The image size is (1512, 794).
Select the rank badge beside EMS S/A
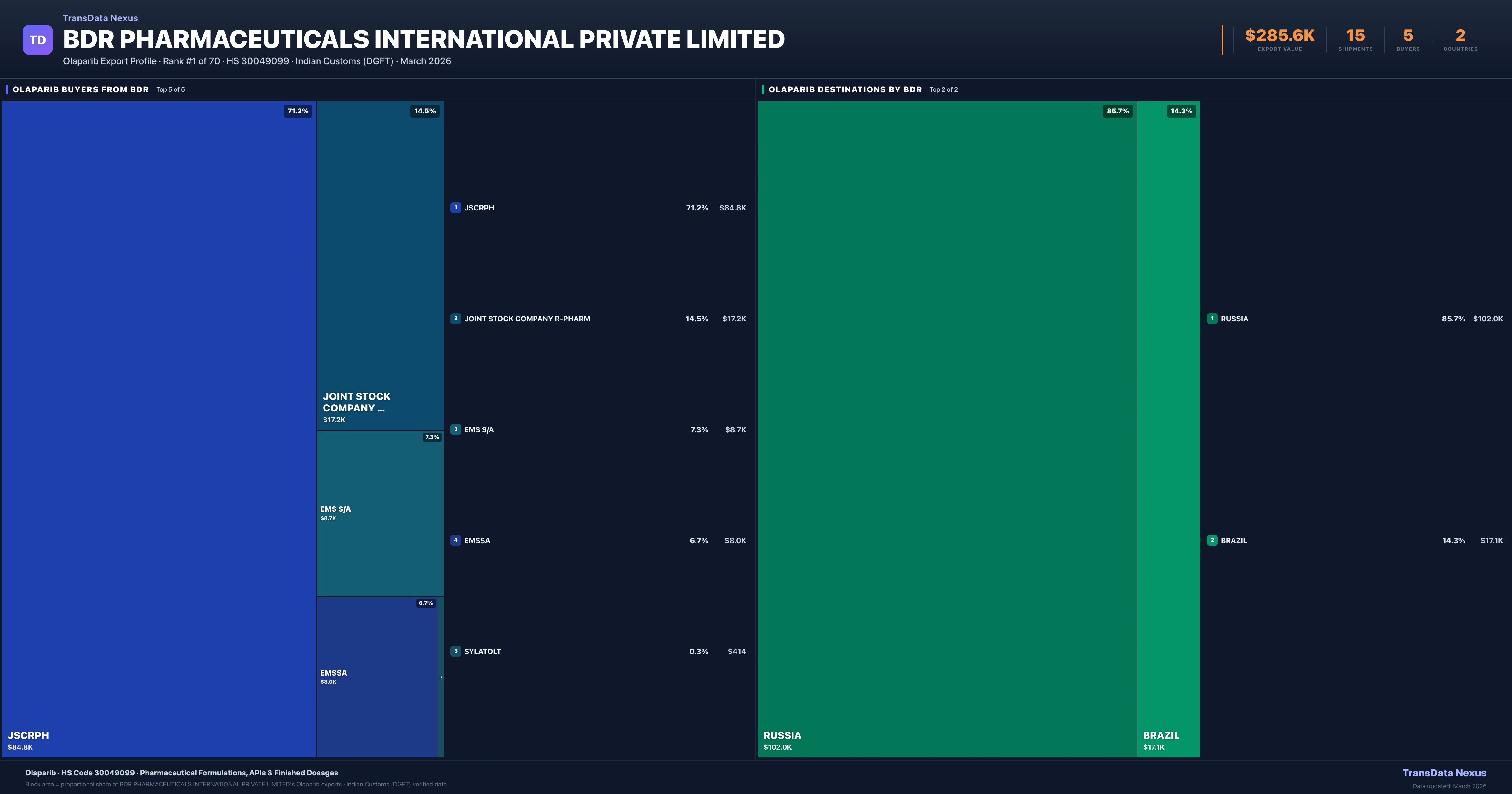(x=455, y=429)
